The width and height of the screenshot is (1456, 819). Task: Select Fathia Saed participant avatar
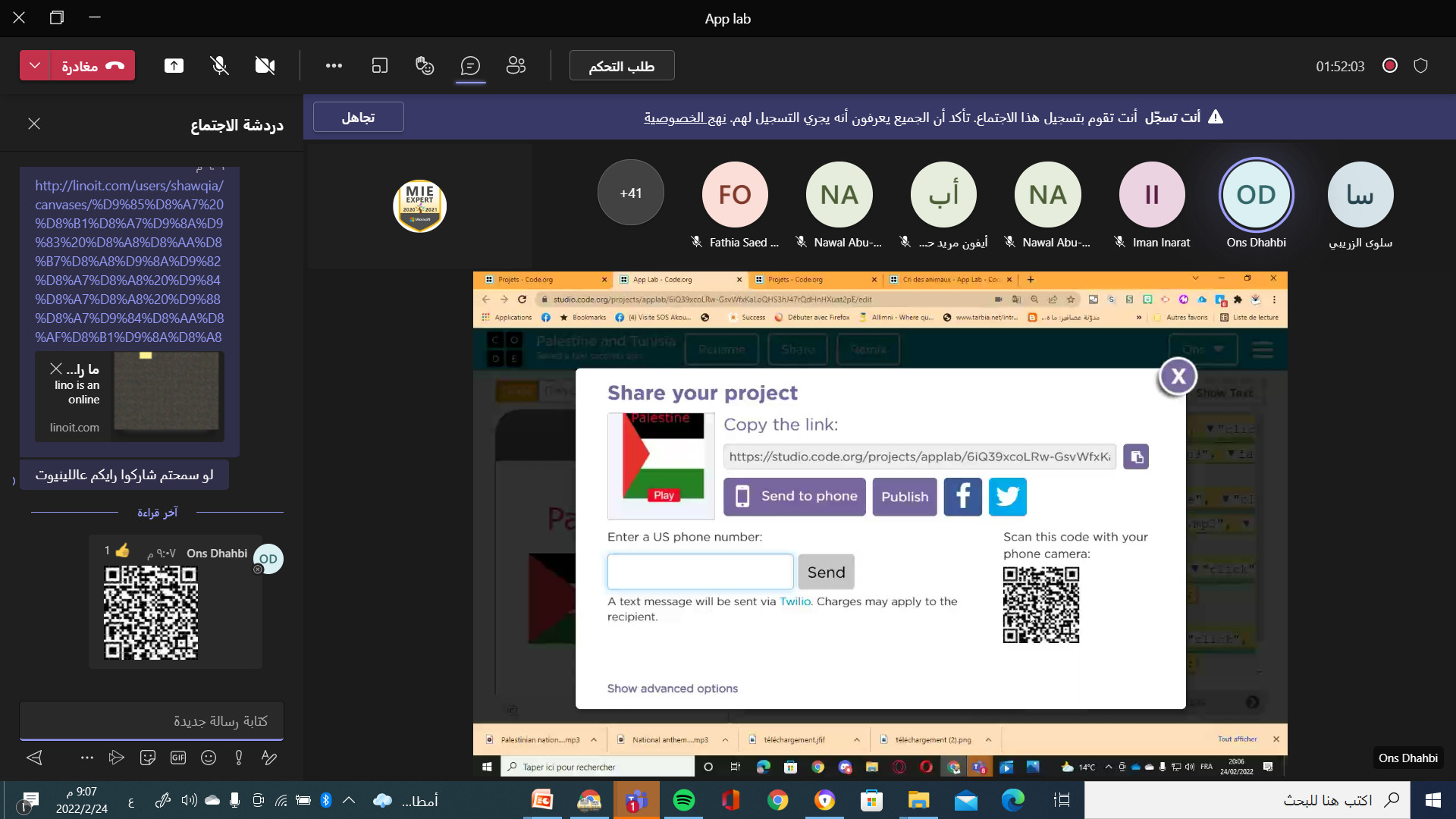click(x=735, y=194)
